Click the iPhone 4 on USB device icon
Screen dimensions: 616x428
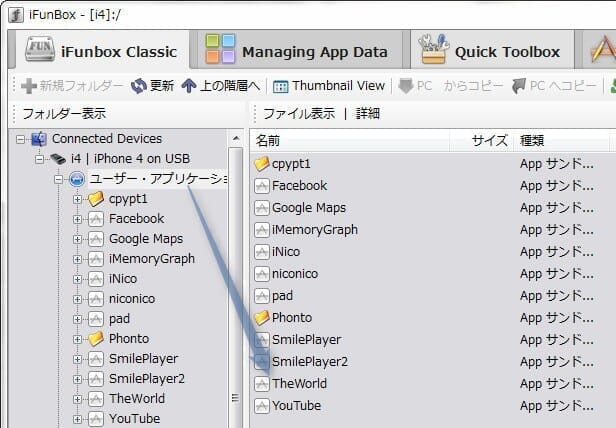coord(58,159)
